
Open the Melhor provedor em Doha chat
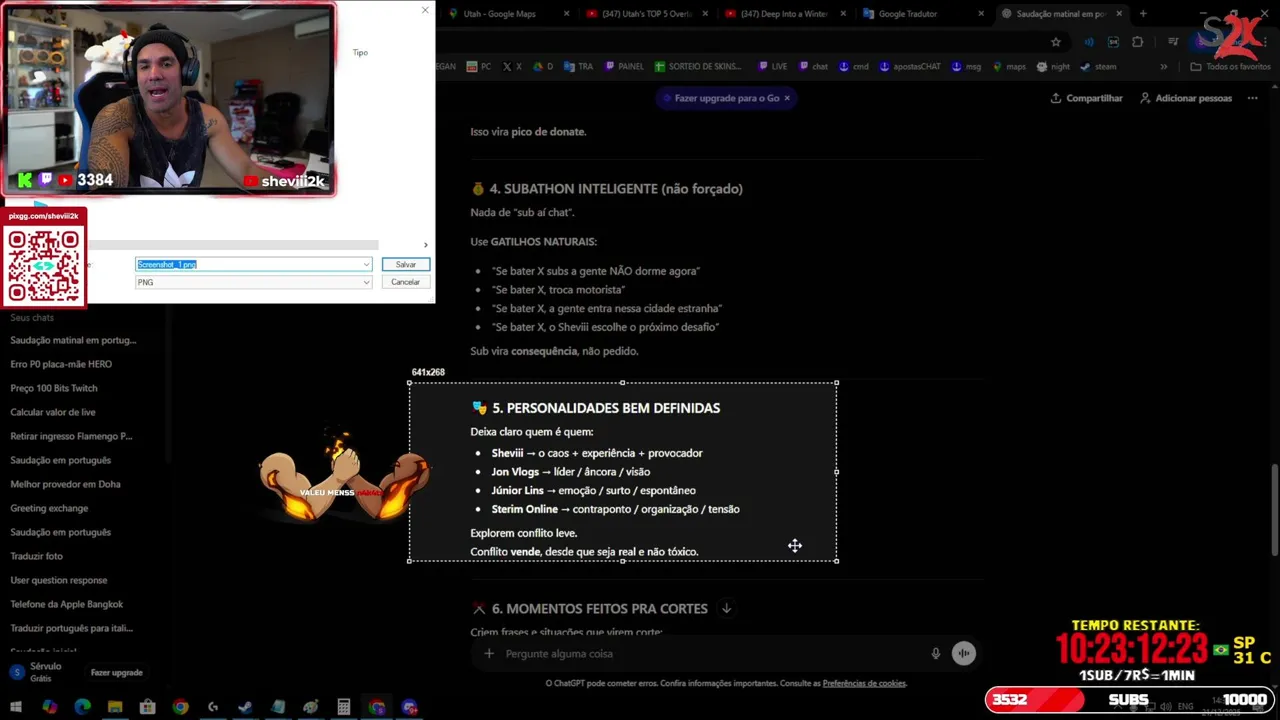[65, 484]
